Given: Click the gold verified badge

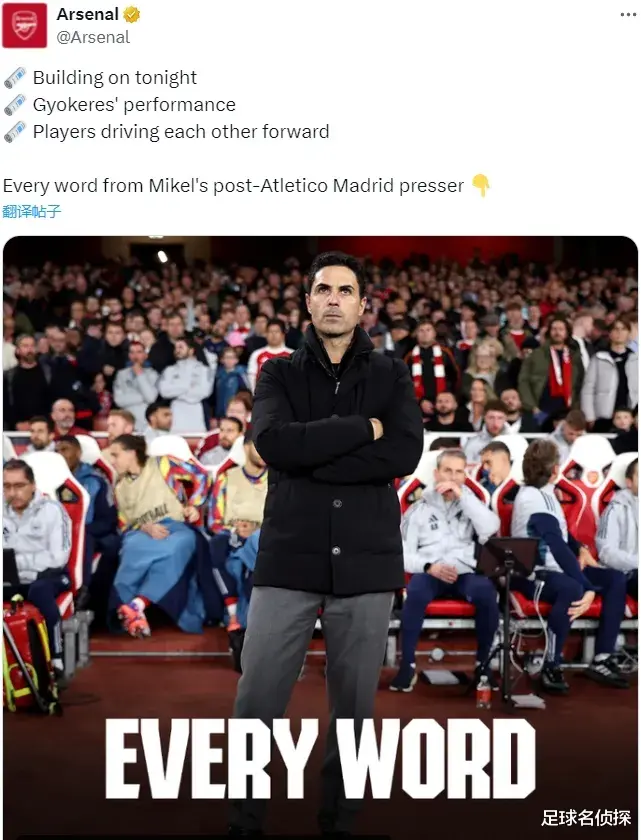Looking at the screenshot, I should (x=132, y=14).
